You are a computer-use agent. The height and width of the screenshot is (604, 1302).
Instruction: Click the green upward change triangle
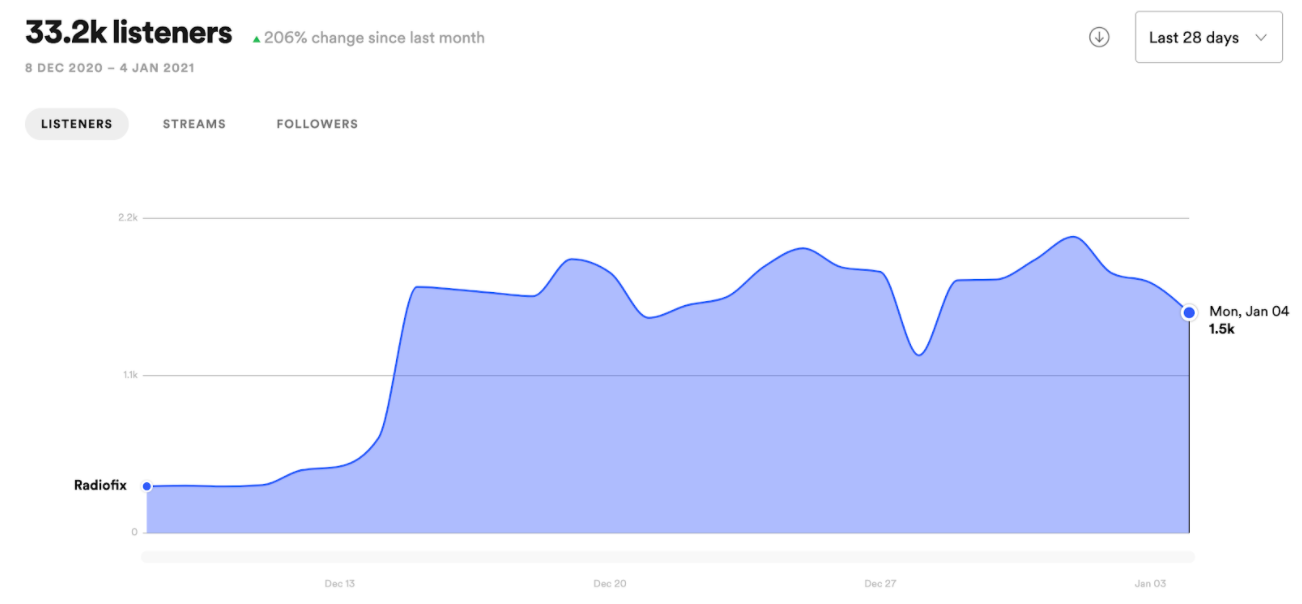point(256,39)
